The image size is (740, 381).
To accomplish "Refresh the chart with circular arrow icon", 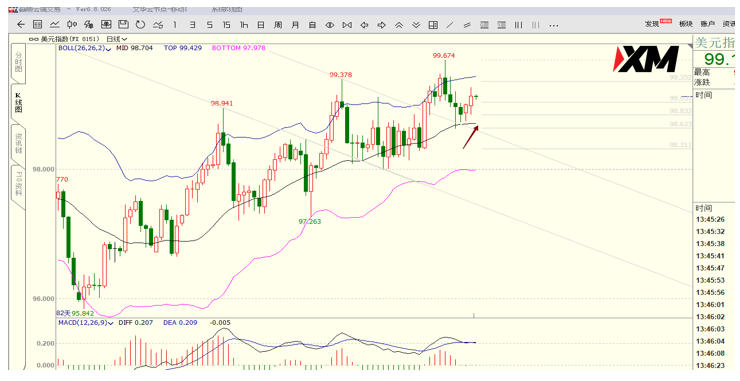I will (140, 25).
